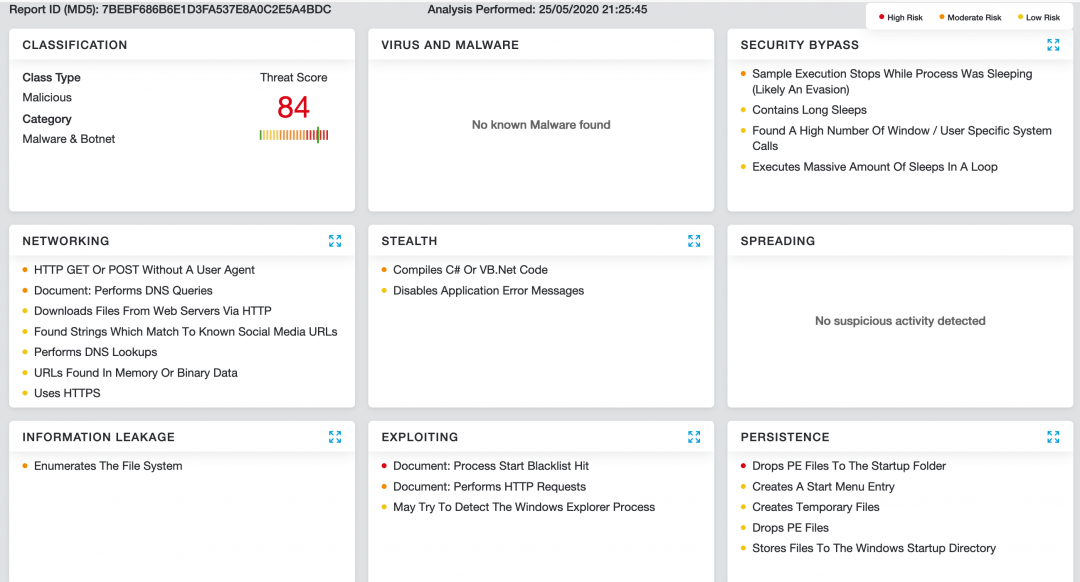Click 'No known Malware found' message
Viewport: 1080px width, 582px height.
coord(541,125)
